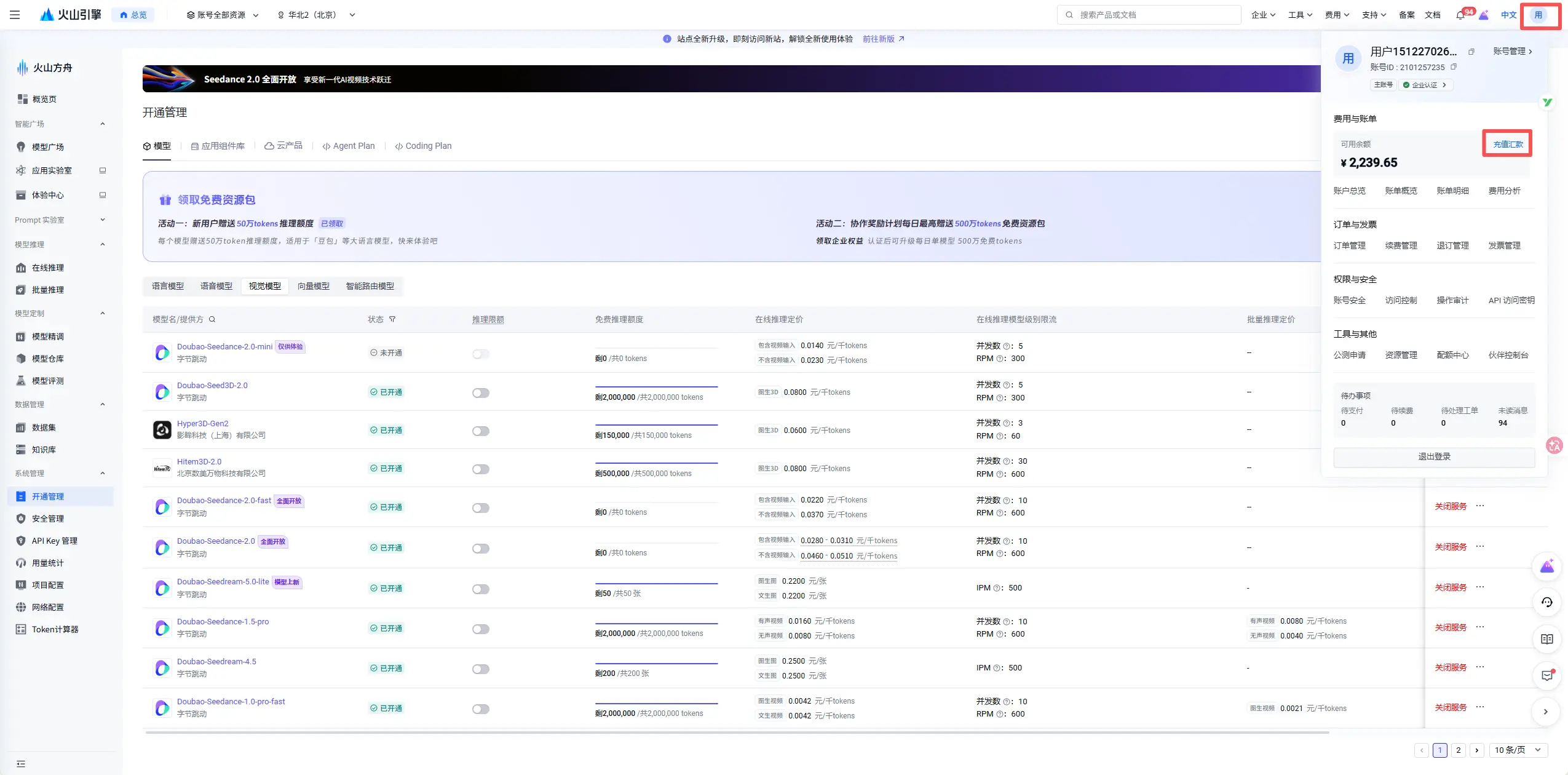Open the documentation book floating button
This screenshot has width=1568, height=775.
[1547, 639]
